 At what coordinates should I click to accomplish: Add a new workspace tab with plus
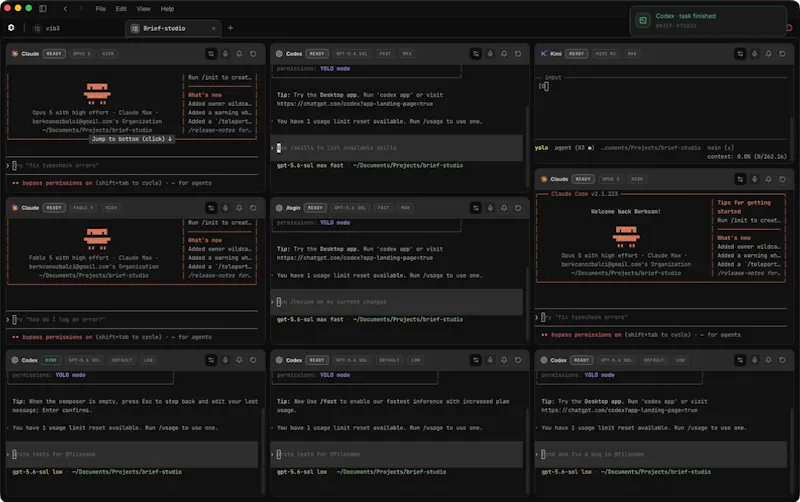pyautogui.click(x=231, y=28)
